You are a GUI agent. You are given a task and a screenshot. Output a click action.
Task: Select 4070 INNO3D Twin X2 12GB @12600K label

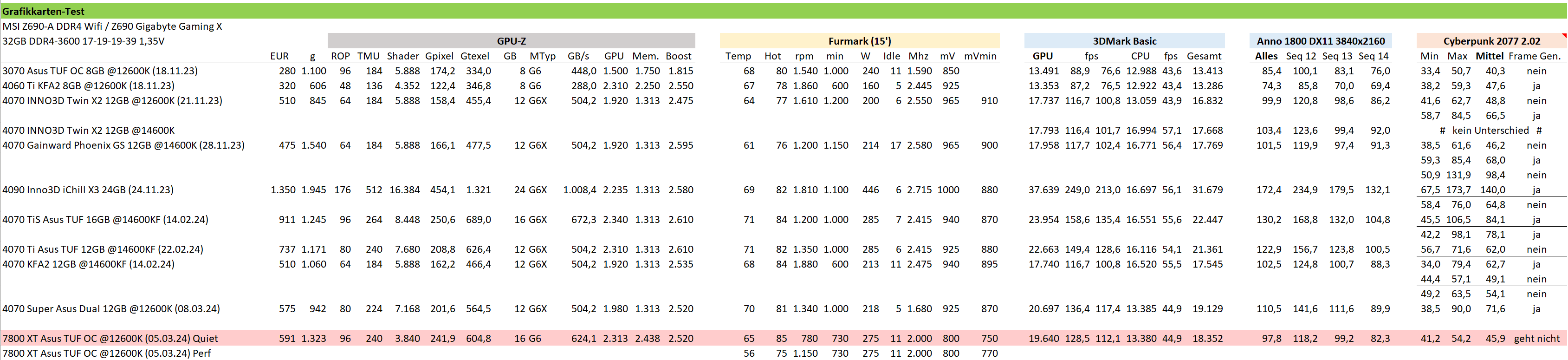click(x=112, y=100)
